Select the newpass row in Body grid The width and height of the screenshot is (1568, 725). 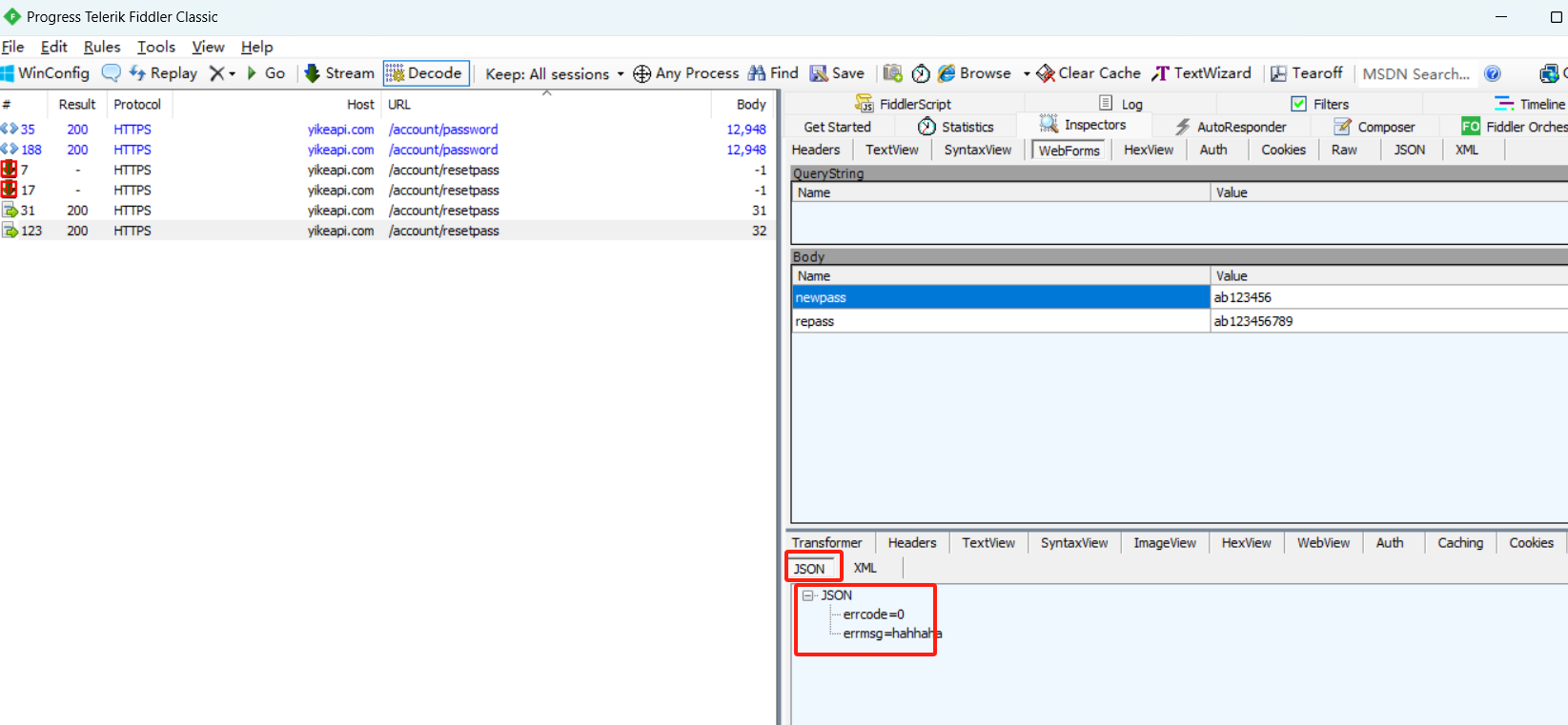1179,297
